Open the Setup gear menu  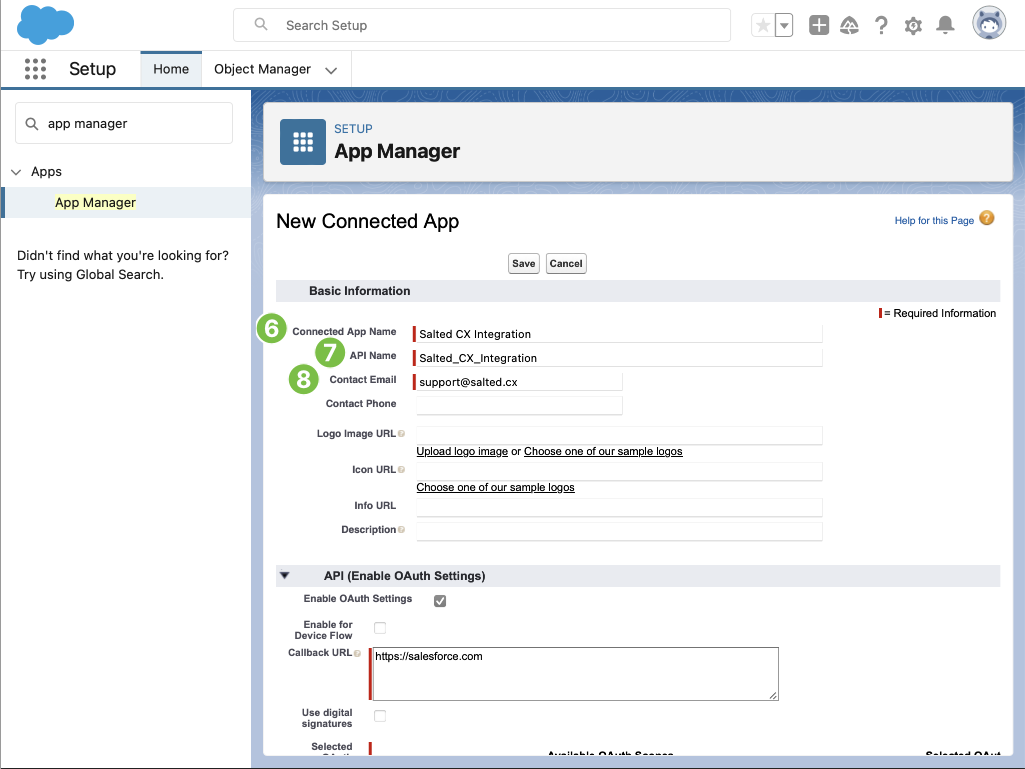[x=913, y=26]
